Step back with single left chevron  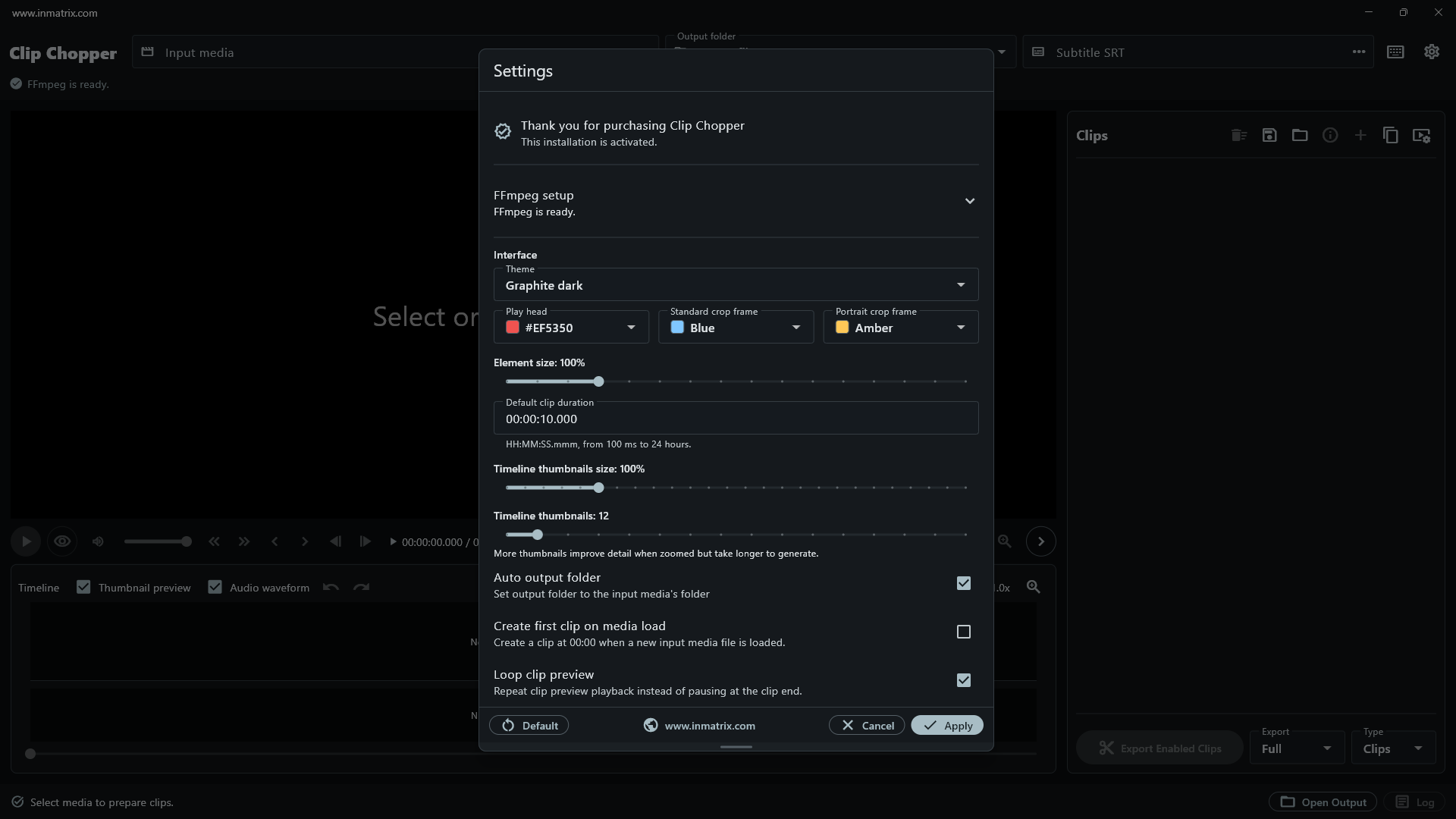pos(275,541)
